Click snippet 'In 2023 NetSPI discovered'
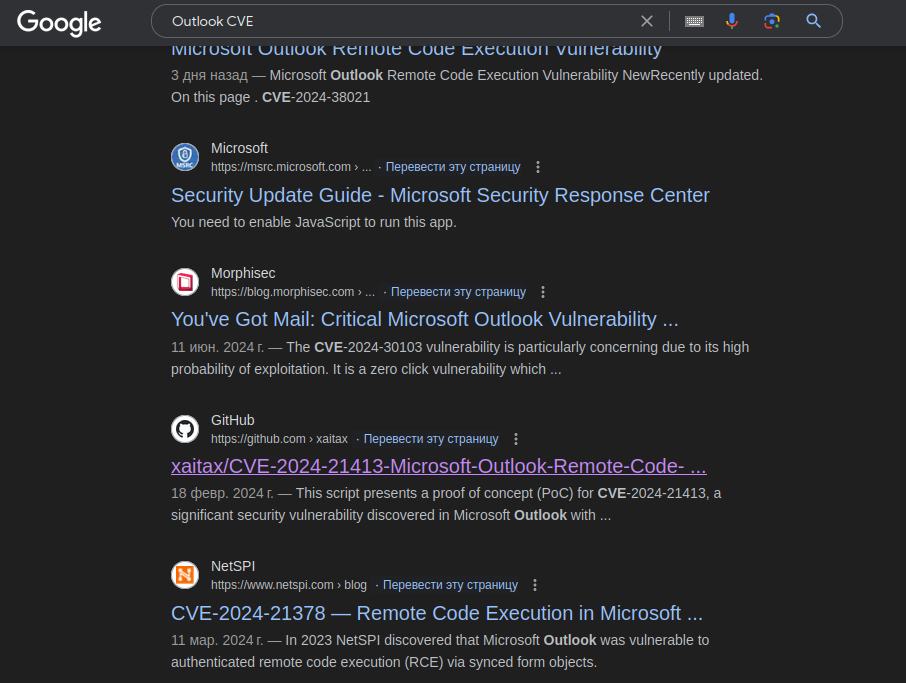The height and width of the screenshot is (683, 906). [440, 651]
